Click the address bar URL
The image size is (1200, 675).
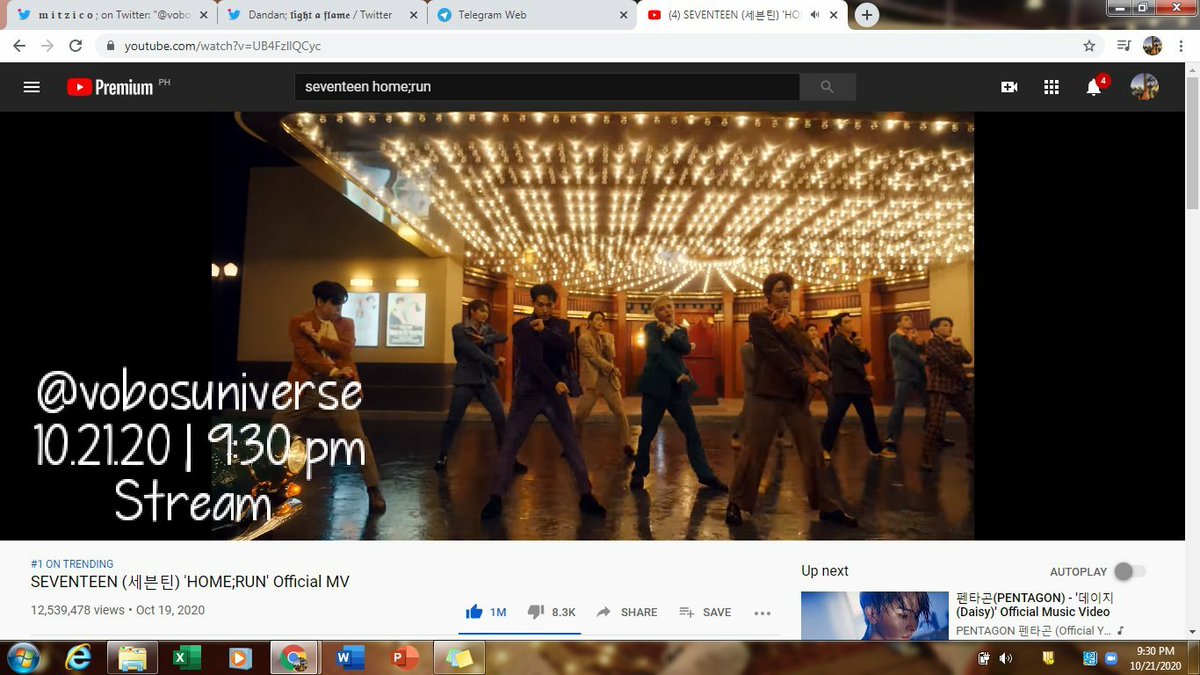click(223, 46)
